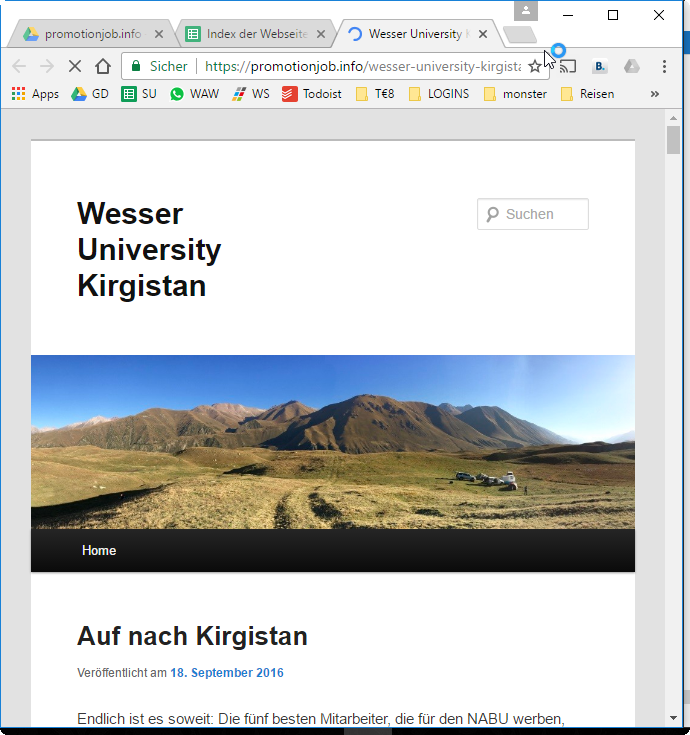
Task: Click the B. extension icon
Action: (600, 67)
